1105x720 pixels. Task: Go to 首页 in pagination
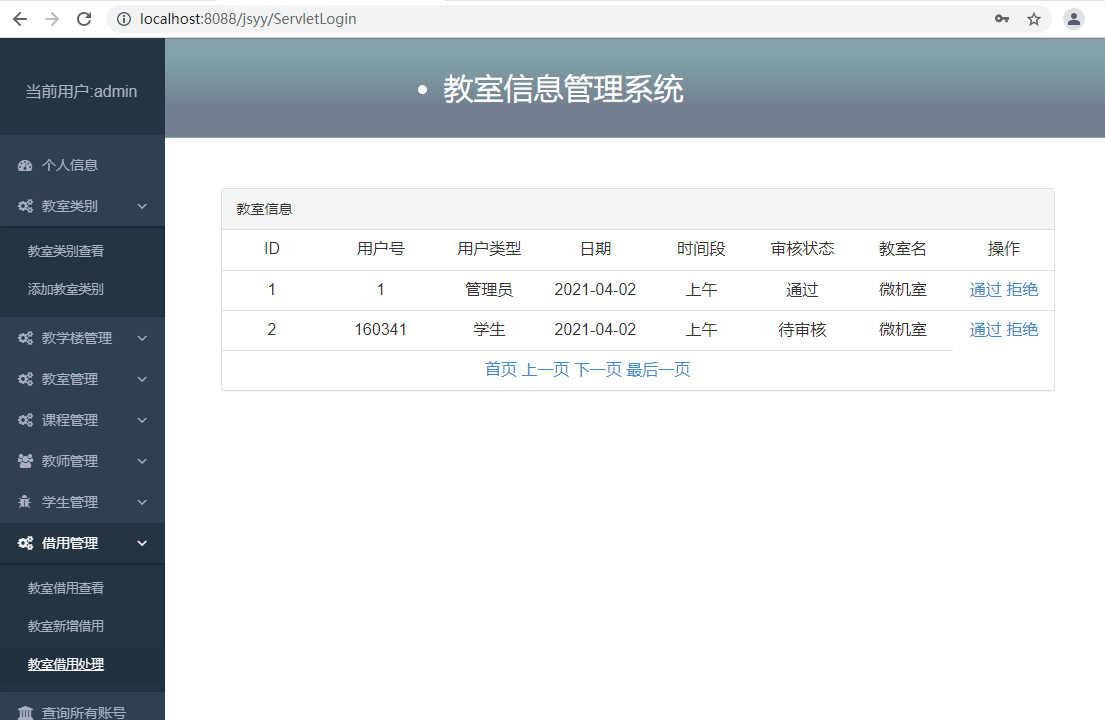pos(501,369)
